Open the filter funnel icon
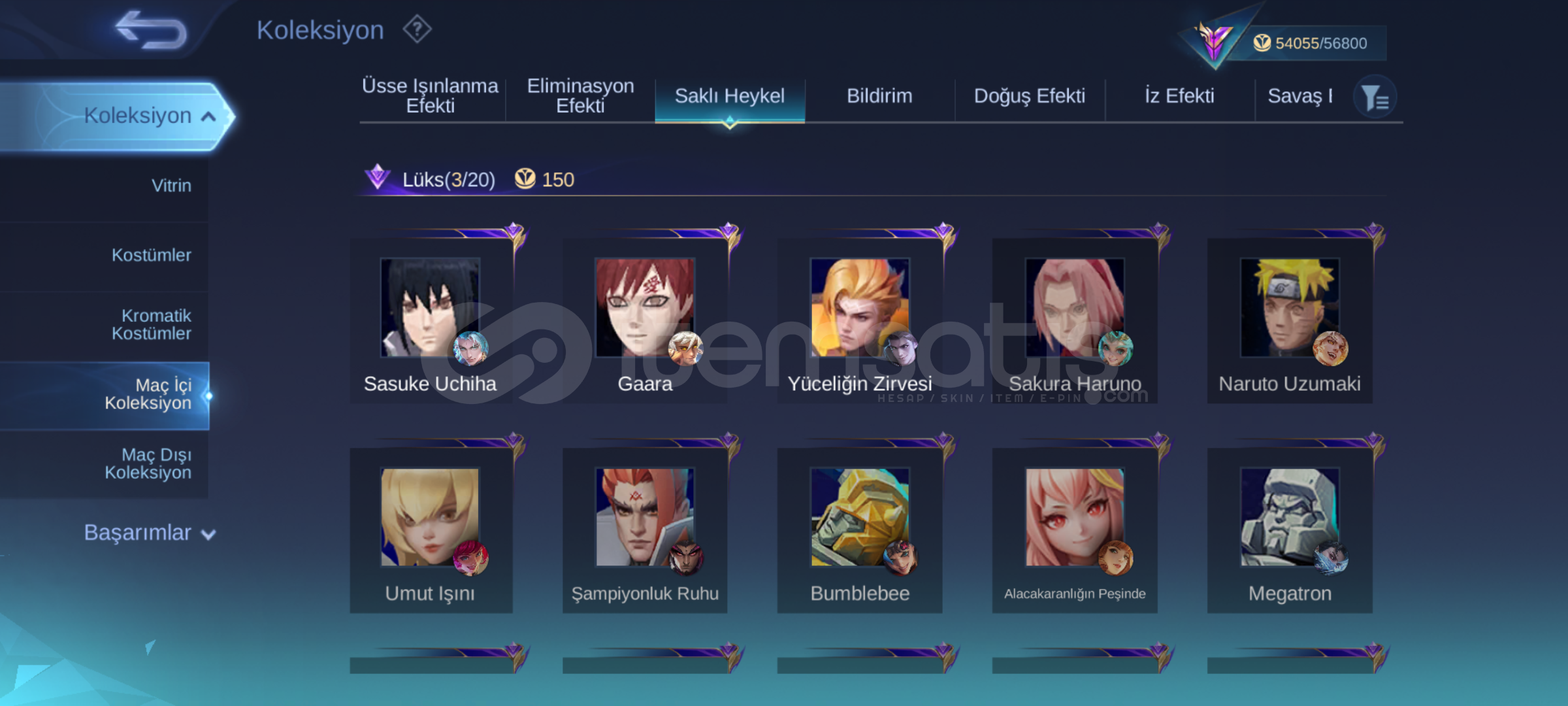 point(1375,97)
